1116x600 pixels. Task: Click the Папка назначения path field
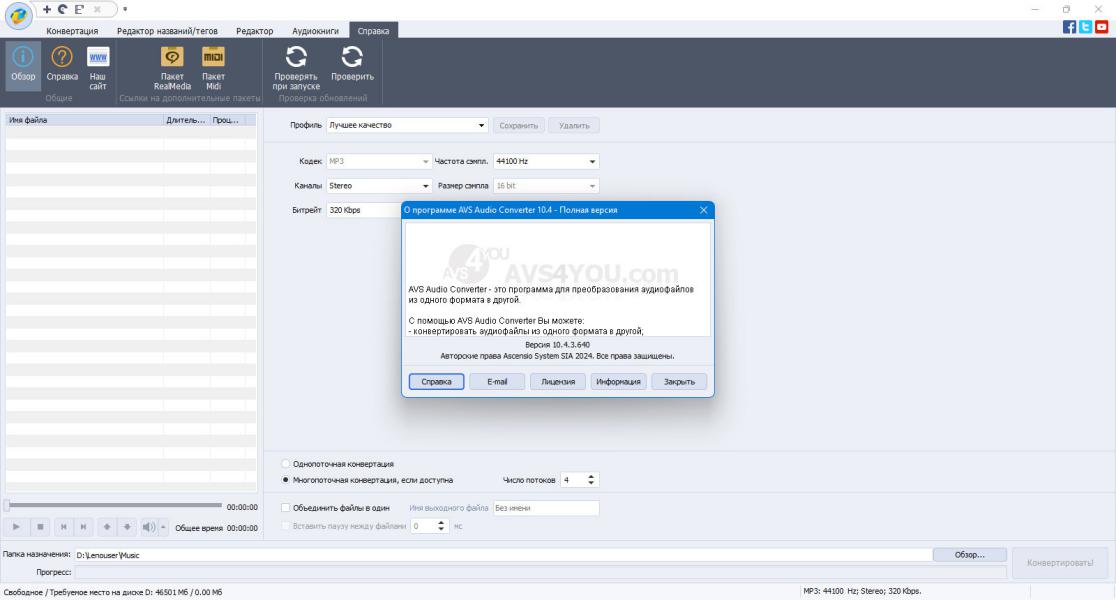point(503,554)
